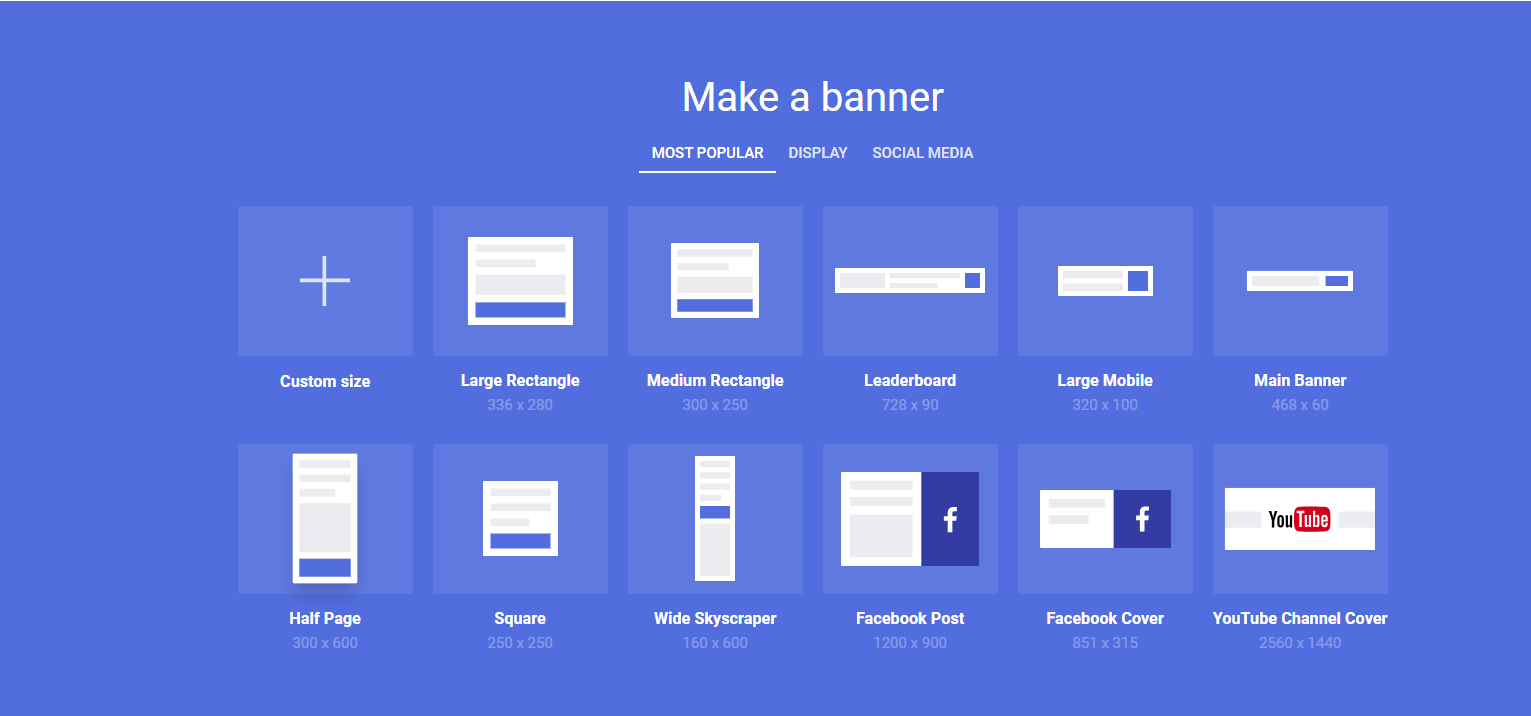Click the 300 x 600 size text
This screenshot has height=716, width=1531.
coord(325,643)
